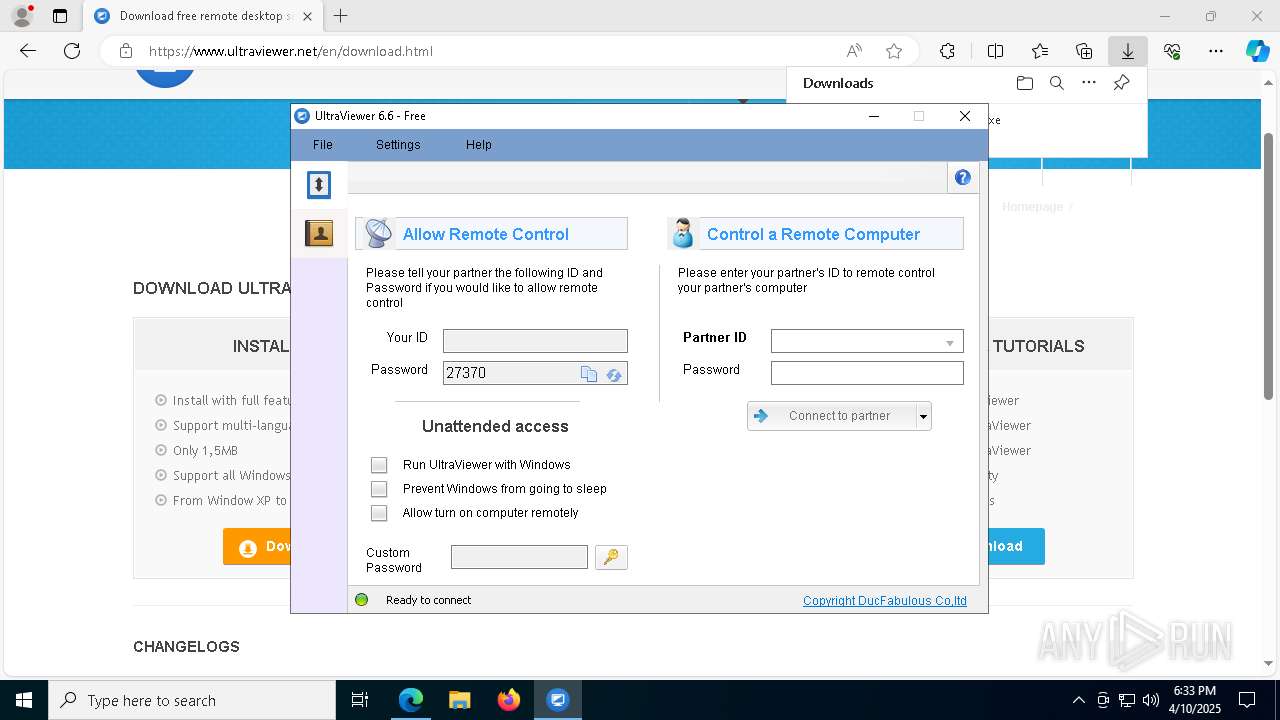1280x720 pixels.
Task: Click Connect to partner button
Action: point(832,416)
